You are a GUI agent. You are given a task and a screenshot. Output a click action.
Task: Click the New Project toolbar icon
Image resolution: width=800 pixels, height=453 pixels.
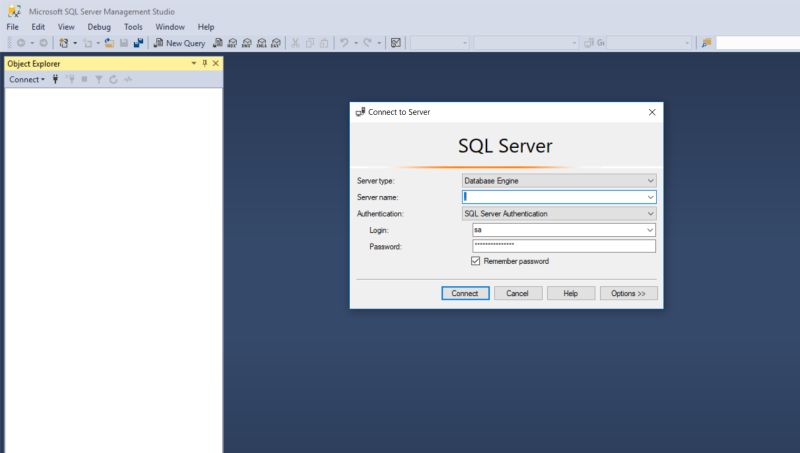(x=63, y=43)
